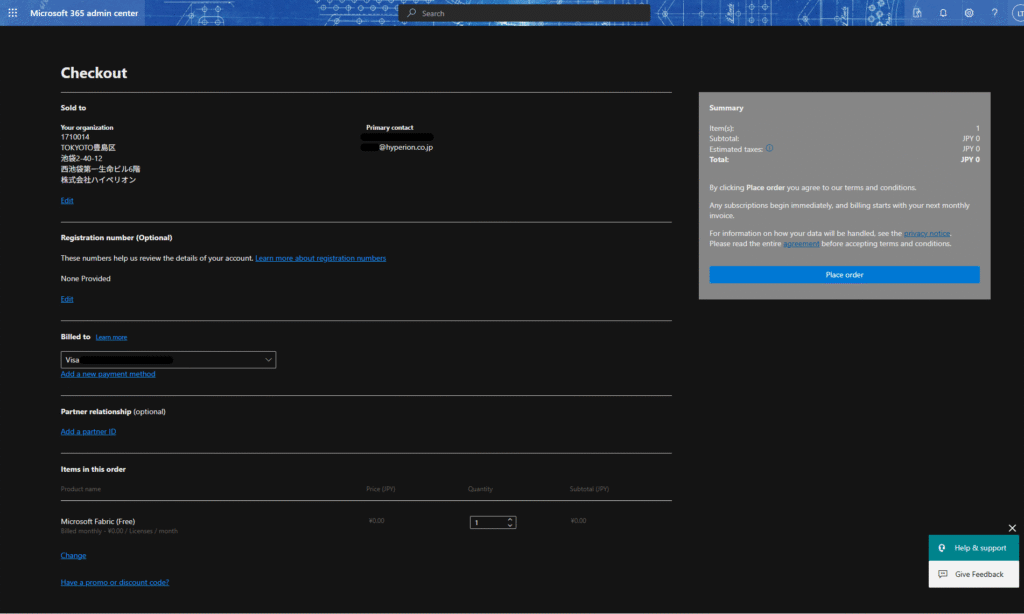This screenshot has height=614, width=1024.
Task: Click the Search box in header
Action: (x=525, y=13)
